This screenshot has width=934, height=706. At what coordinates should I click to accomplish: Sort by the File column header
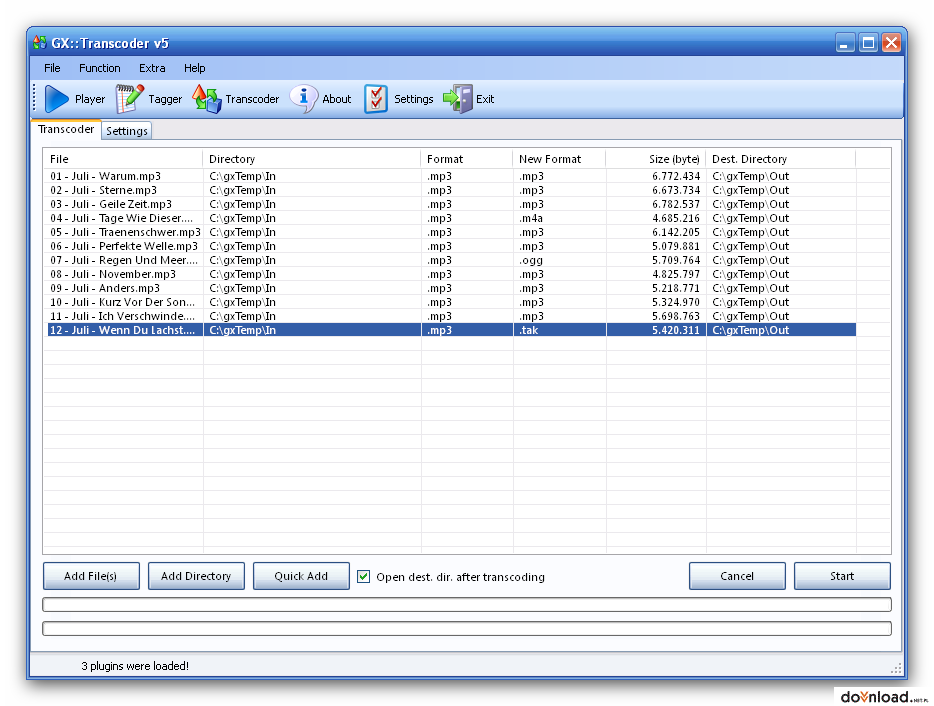click(123, 159)
